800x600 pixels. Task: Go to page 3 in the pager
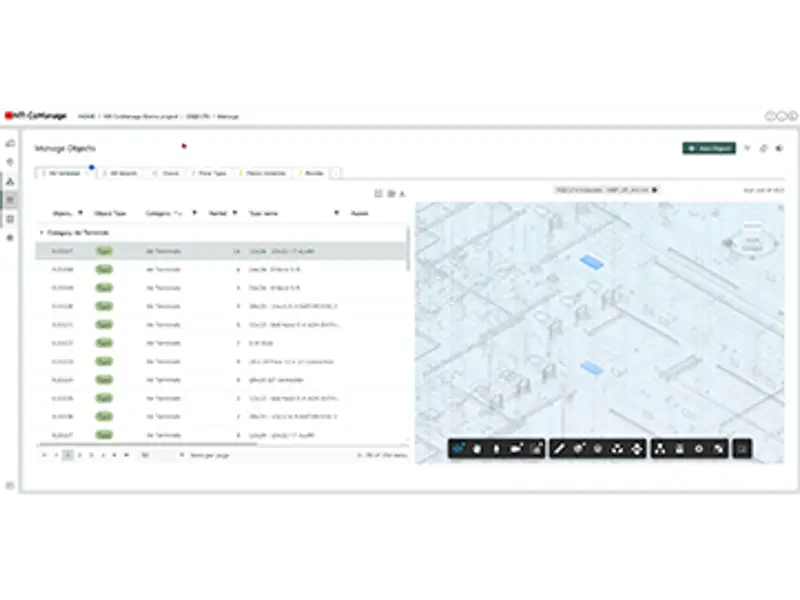pos(91,455)
